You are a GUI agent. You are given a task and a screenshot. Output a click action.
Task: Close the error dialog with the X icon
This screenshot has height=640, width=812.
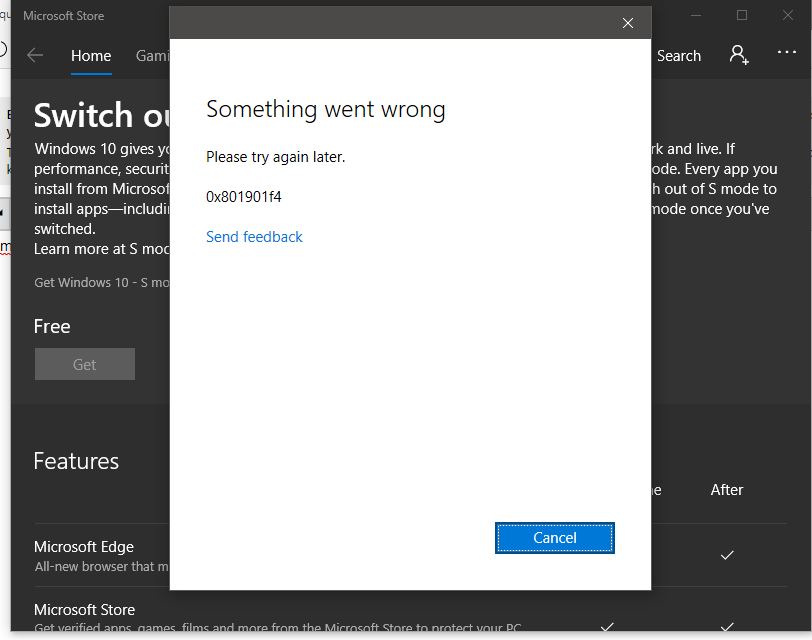pos(628,23)
